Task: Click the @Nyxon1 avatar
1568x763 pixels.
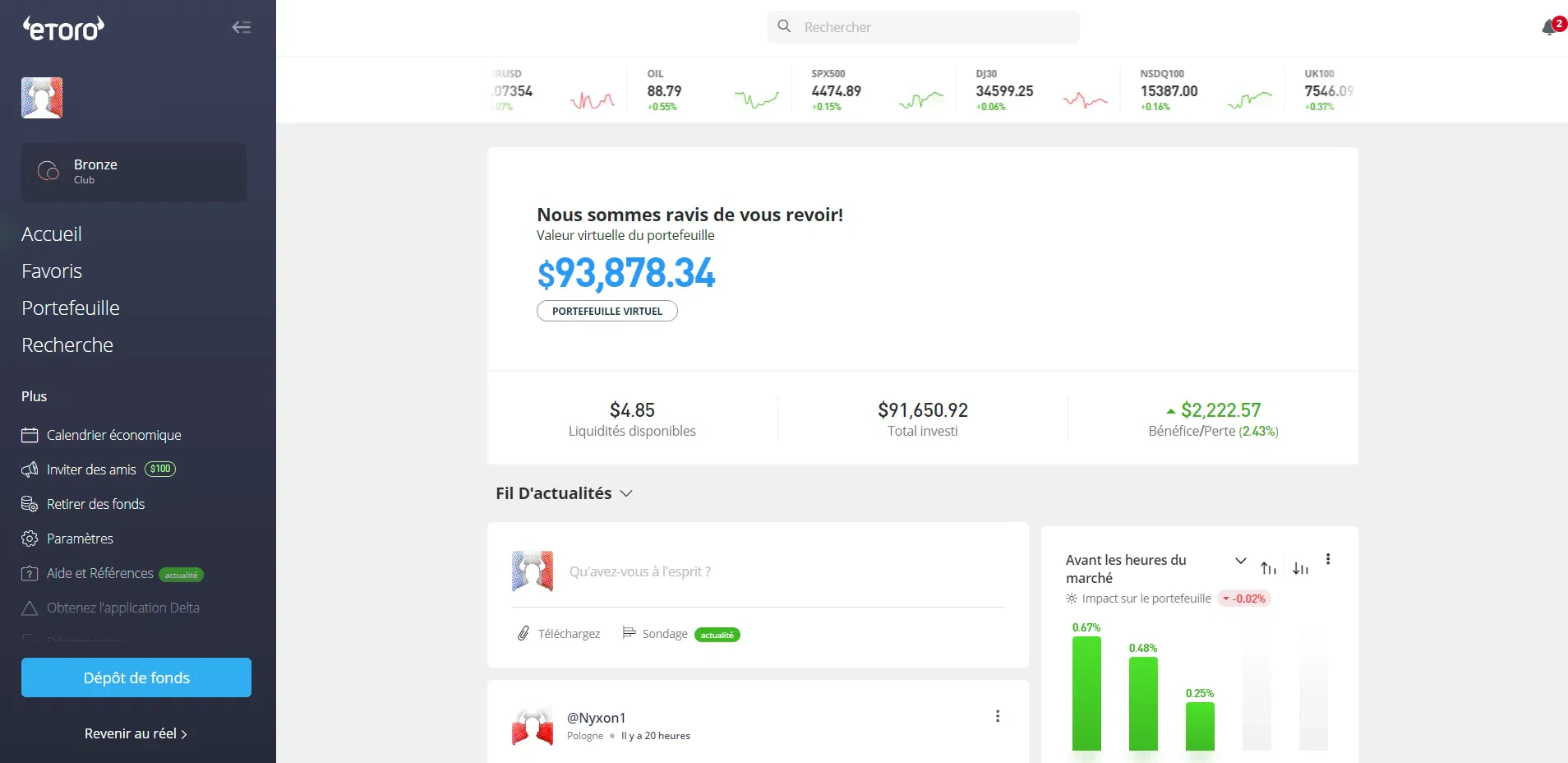Action: pyautogui.click(x=533, y=726)
